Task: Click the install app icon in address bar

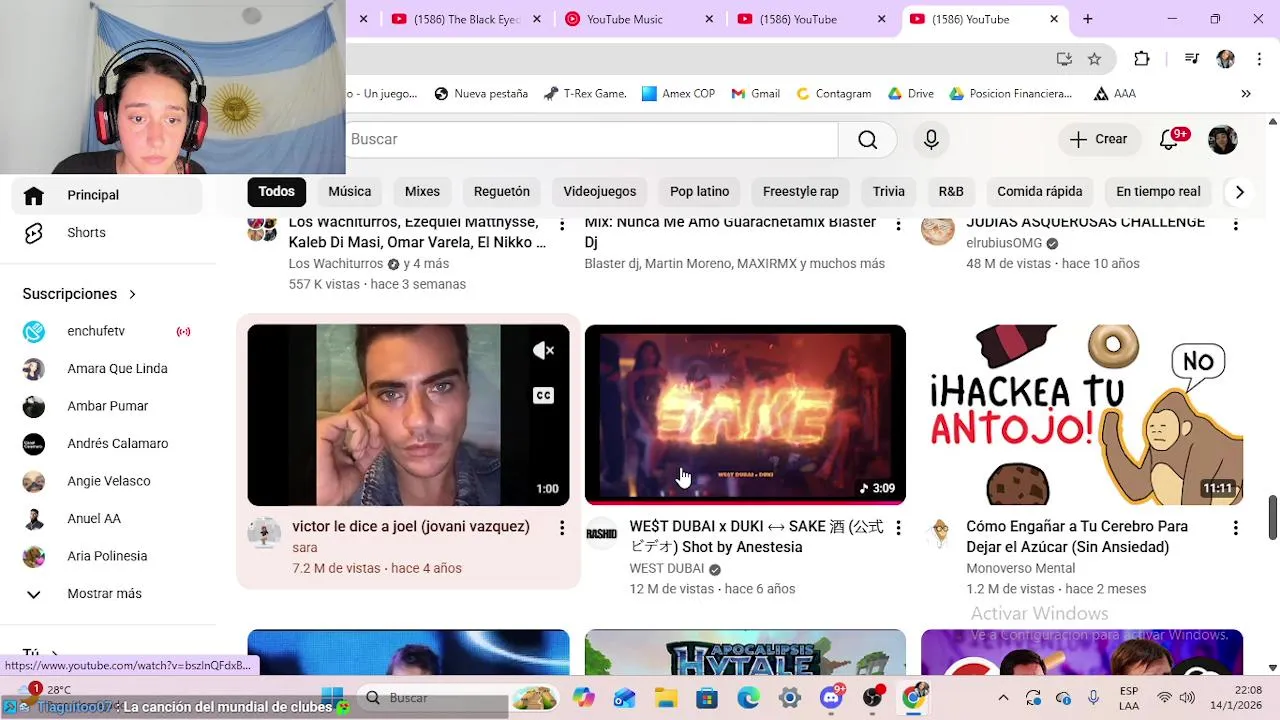Action: coord(1064,59)
